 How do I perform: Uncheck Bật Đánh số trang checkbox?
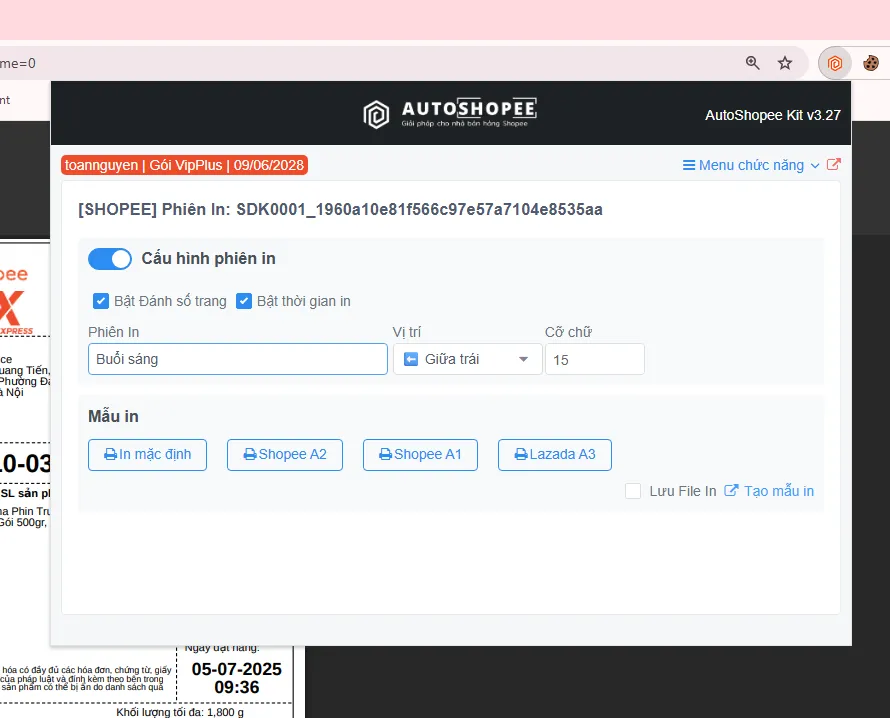point(101,301)
